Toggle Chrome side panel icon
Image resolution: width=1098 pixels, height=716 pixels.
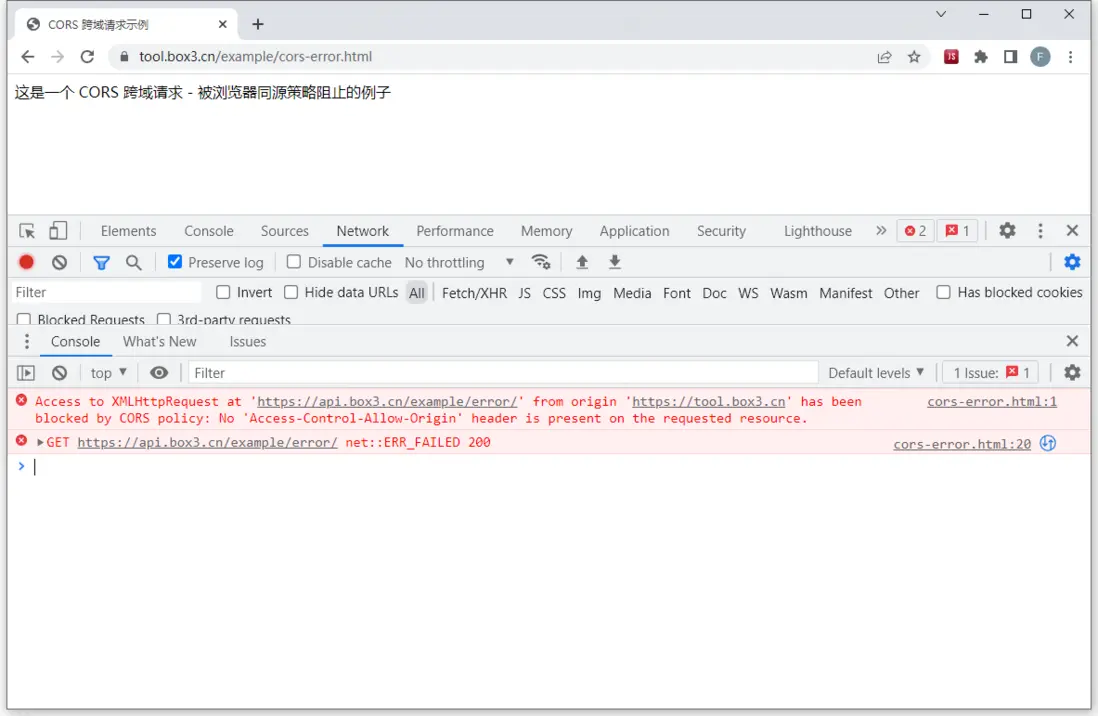[1010, 57]
